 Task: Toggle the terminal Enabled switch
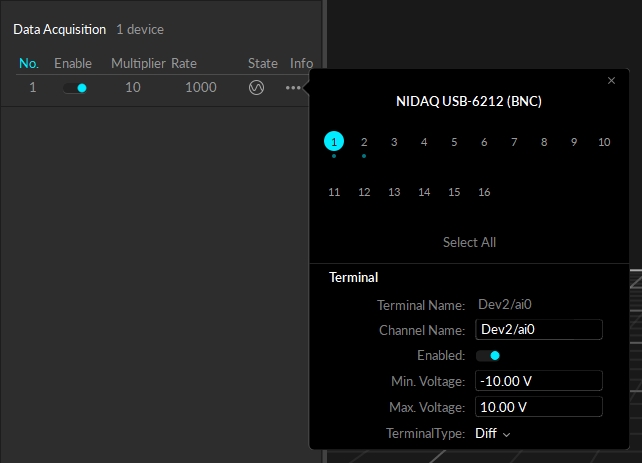[x=488, y=355]
